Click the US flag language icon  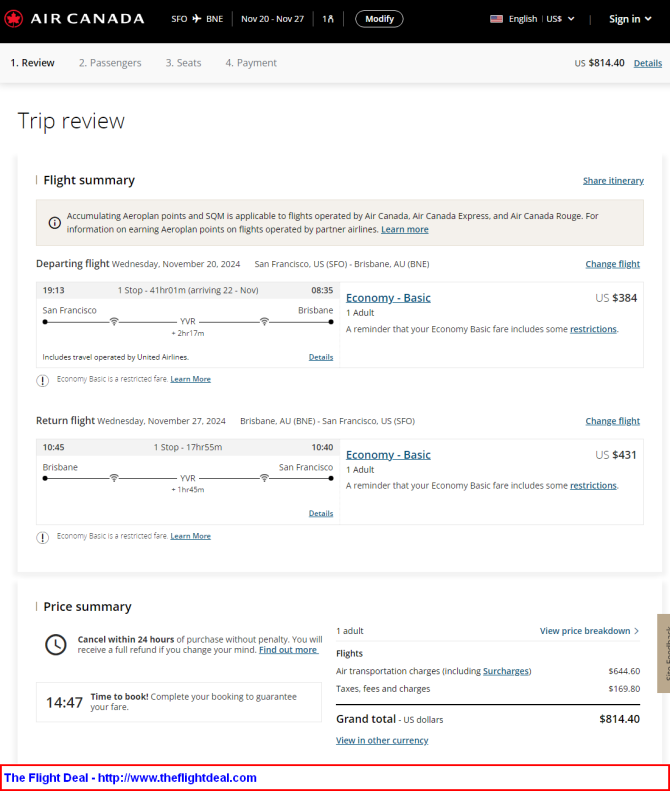tap(496, 19)
